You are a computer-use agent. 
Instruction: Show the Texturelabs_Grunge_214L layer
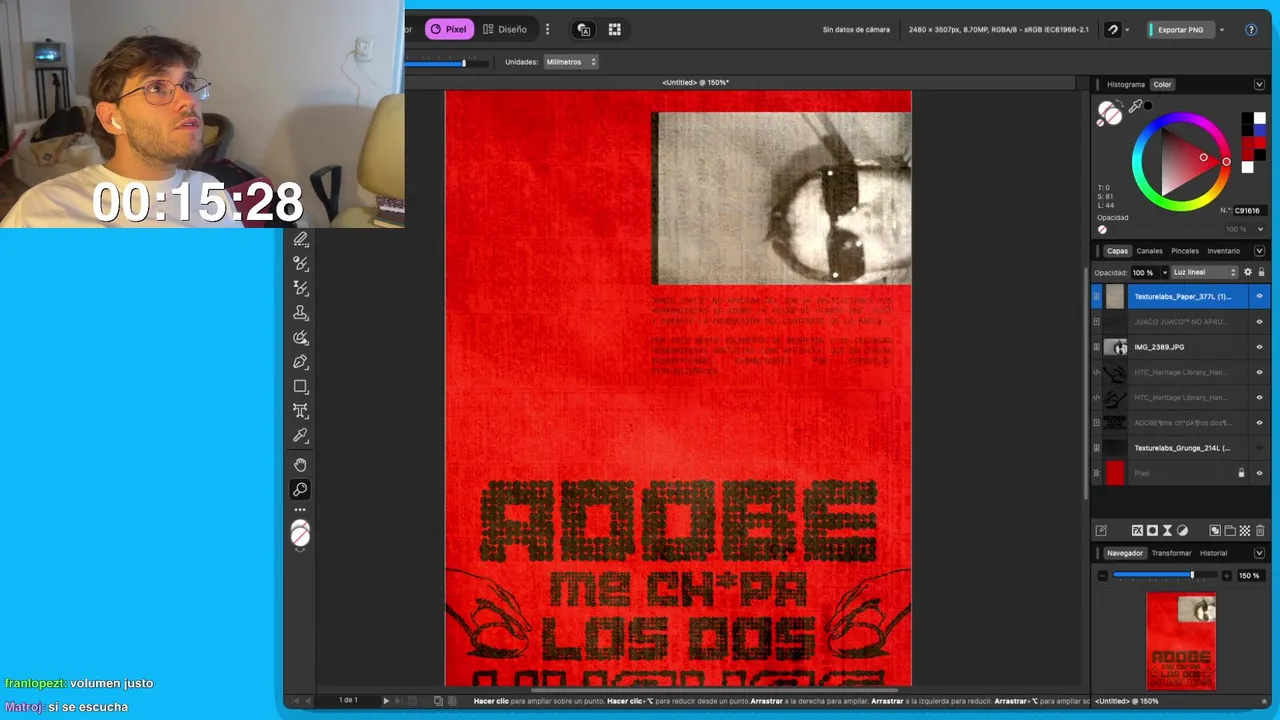pyautogui.click(x=1259, y=448)
